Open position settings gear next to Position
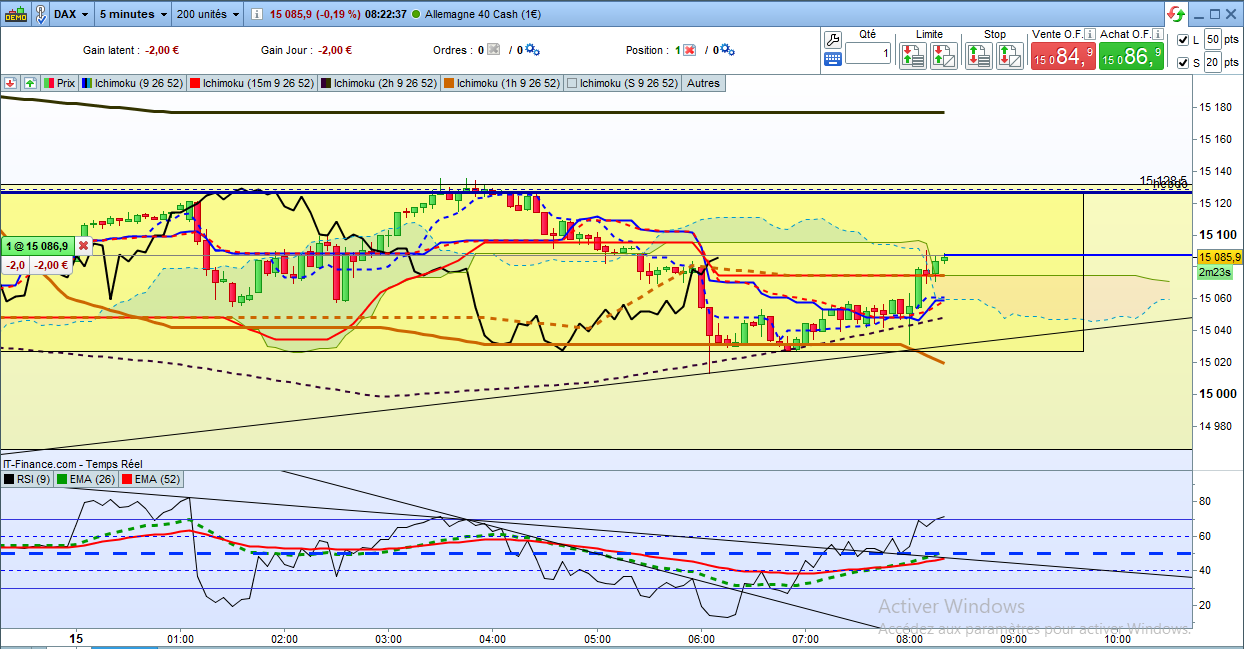 tap(727, 50)
